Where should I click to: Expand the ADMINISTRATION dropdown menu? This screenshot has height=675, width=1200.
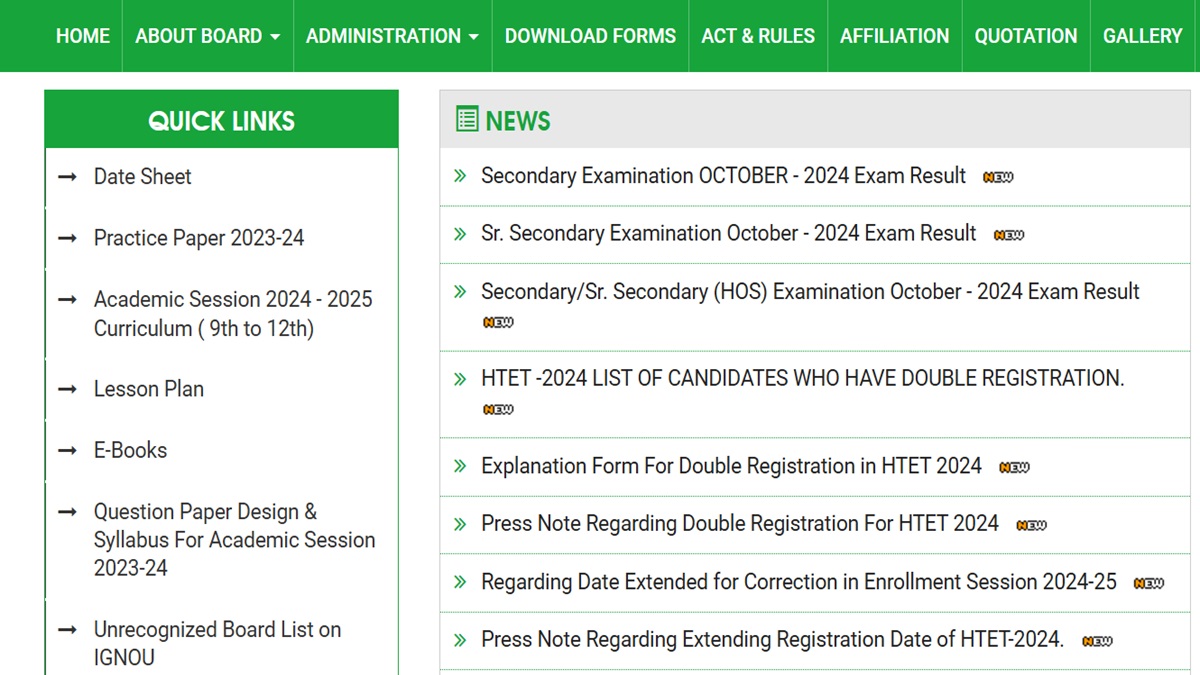point(392,36)
